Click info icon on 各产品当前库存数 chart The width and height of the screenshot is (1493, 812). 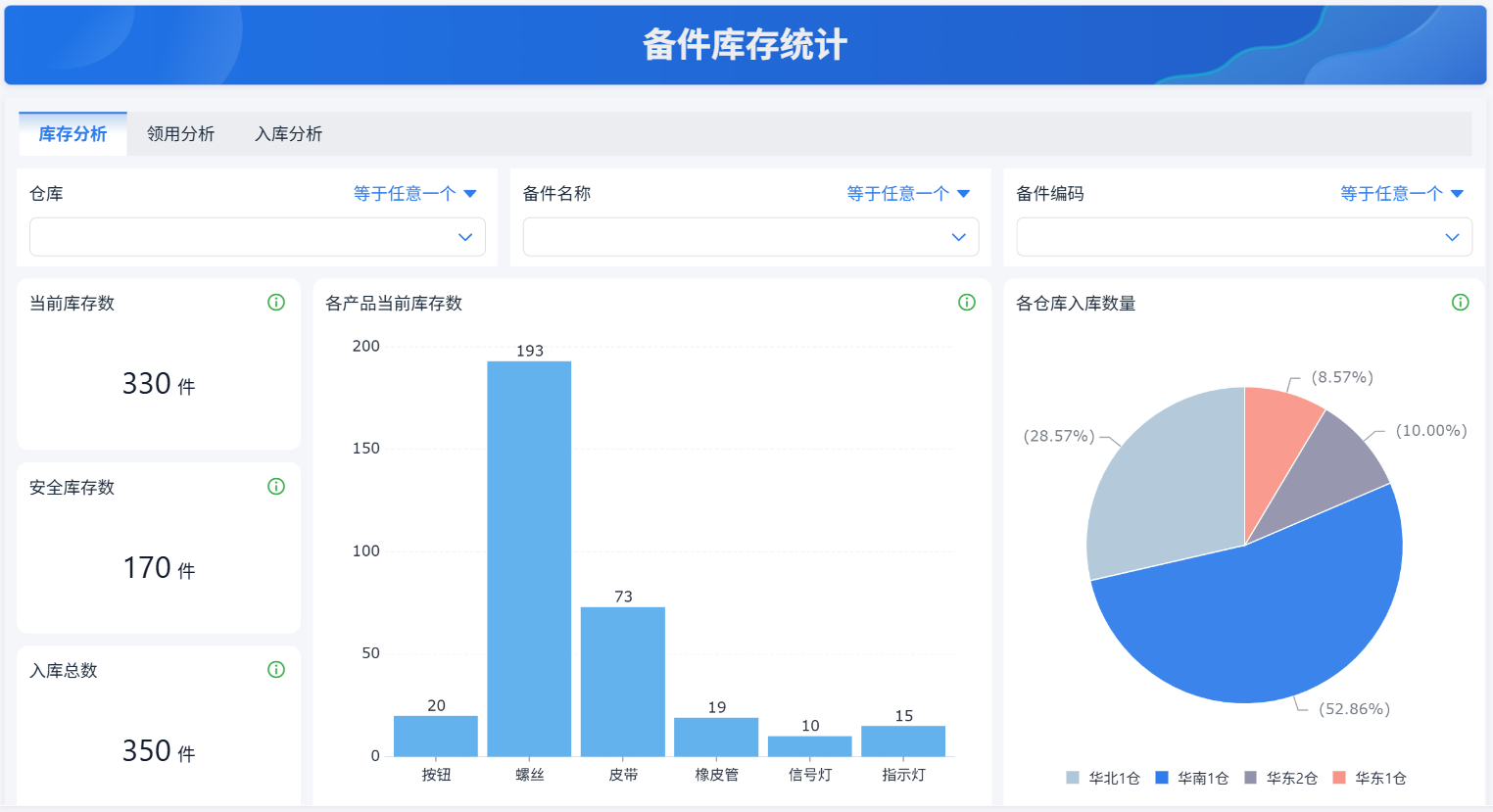click(x=967, y=303)
